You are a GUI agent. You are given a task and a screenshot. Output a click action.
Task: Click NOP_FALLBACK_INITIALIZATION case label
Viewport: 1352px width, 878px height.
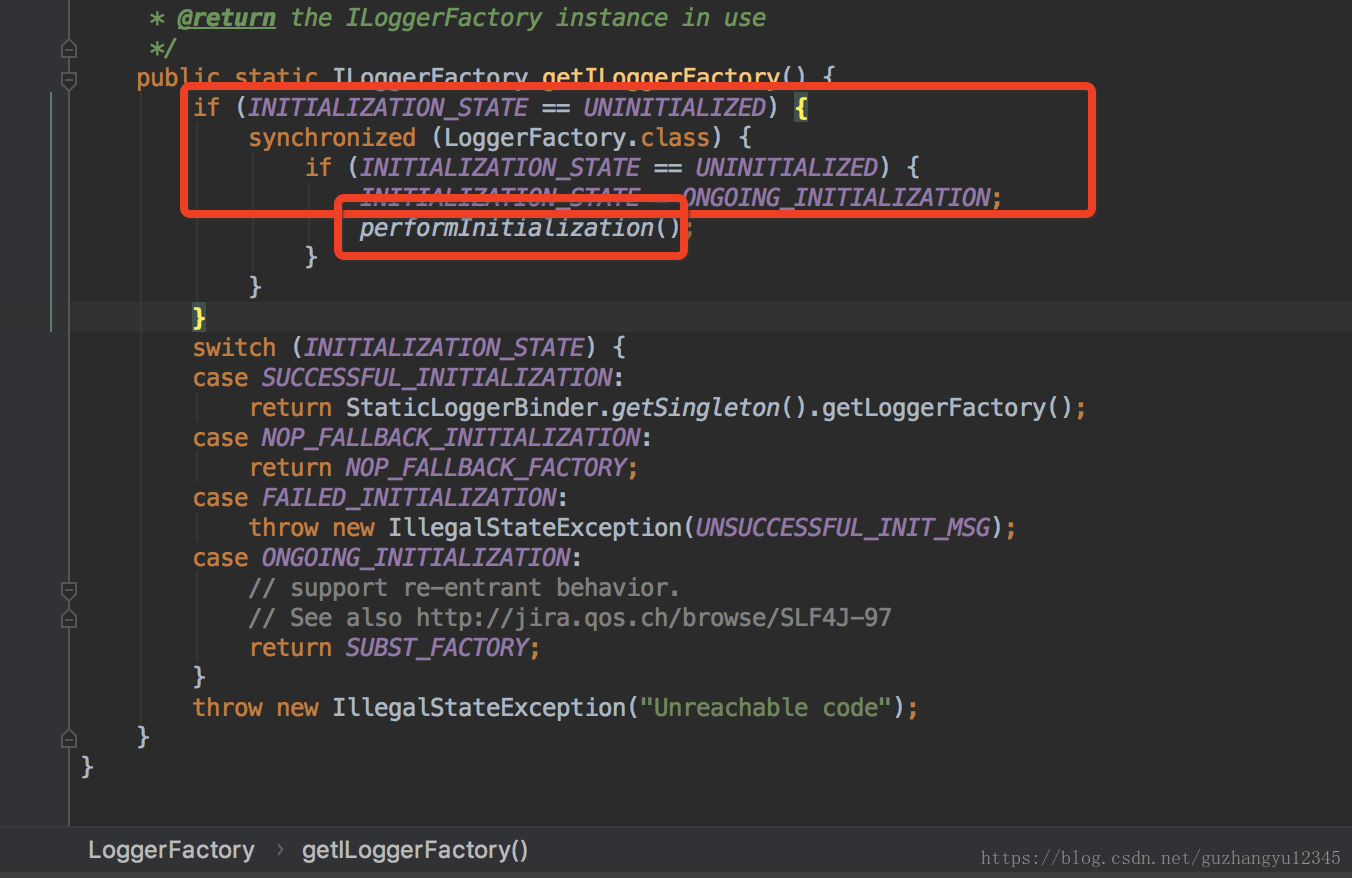pyautogui.click(x=451, y=438)
